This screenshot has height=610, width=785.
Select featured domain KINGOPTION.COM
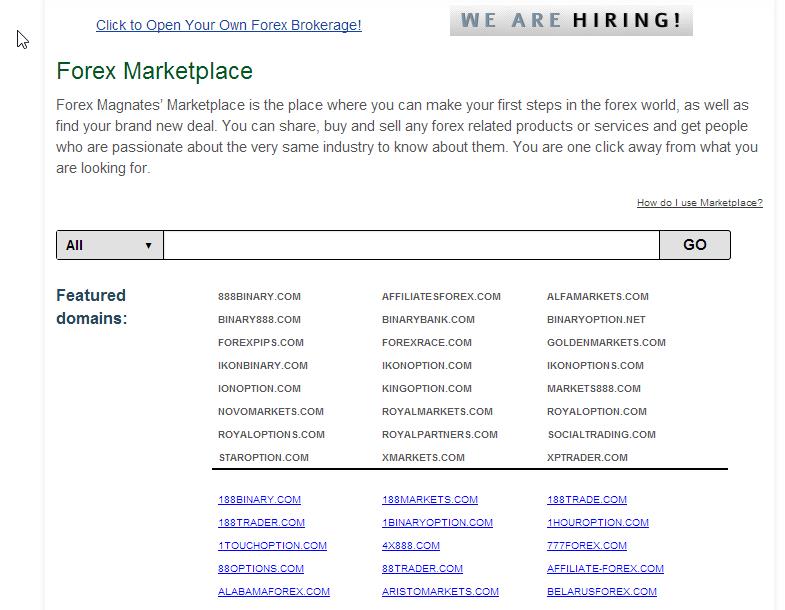[x=427, y=389]
